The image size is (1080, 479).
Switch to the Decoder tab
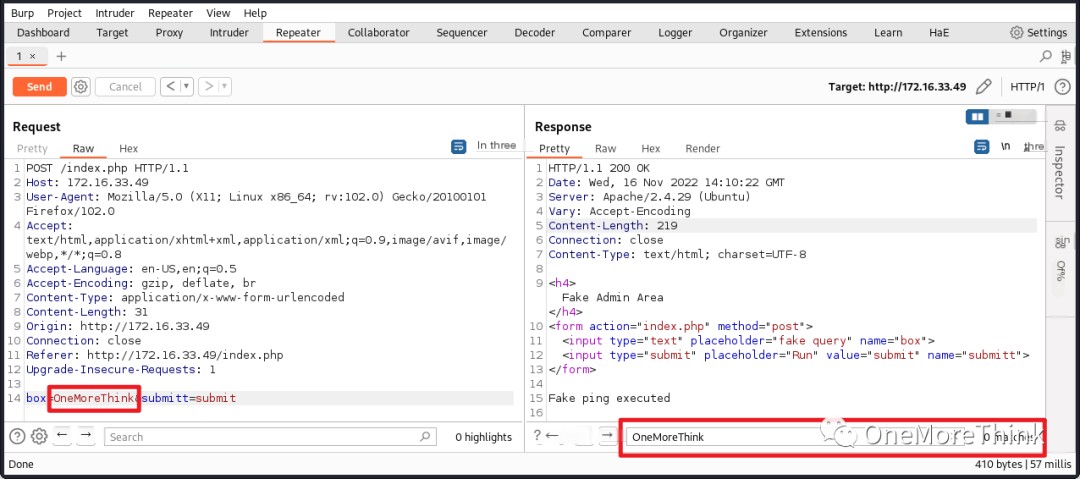tap(534, 32)
